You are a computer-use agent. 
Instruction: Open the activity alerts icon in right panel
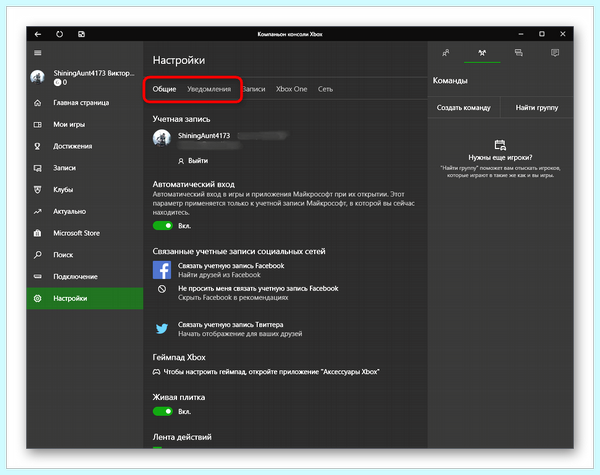click(555, 53)
